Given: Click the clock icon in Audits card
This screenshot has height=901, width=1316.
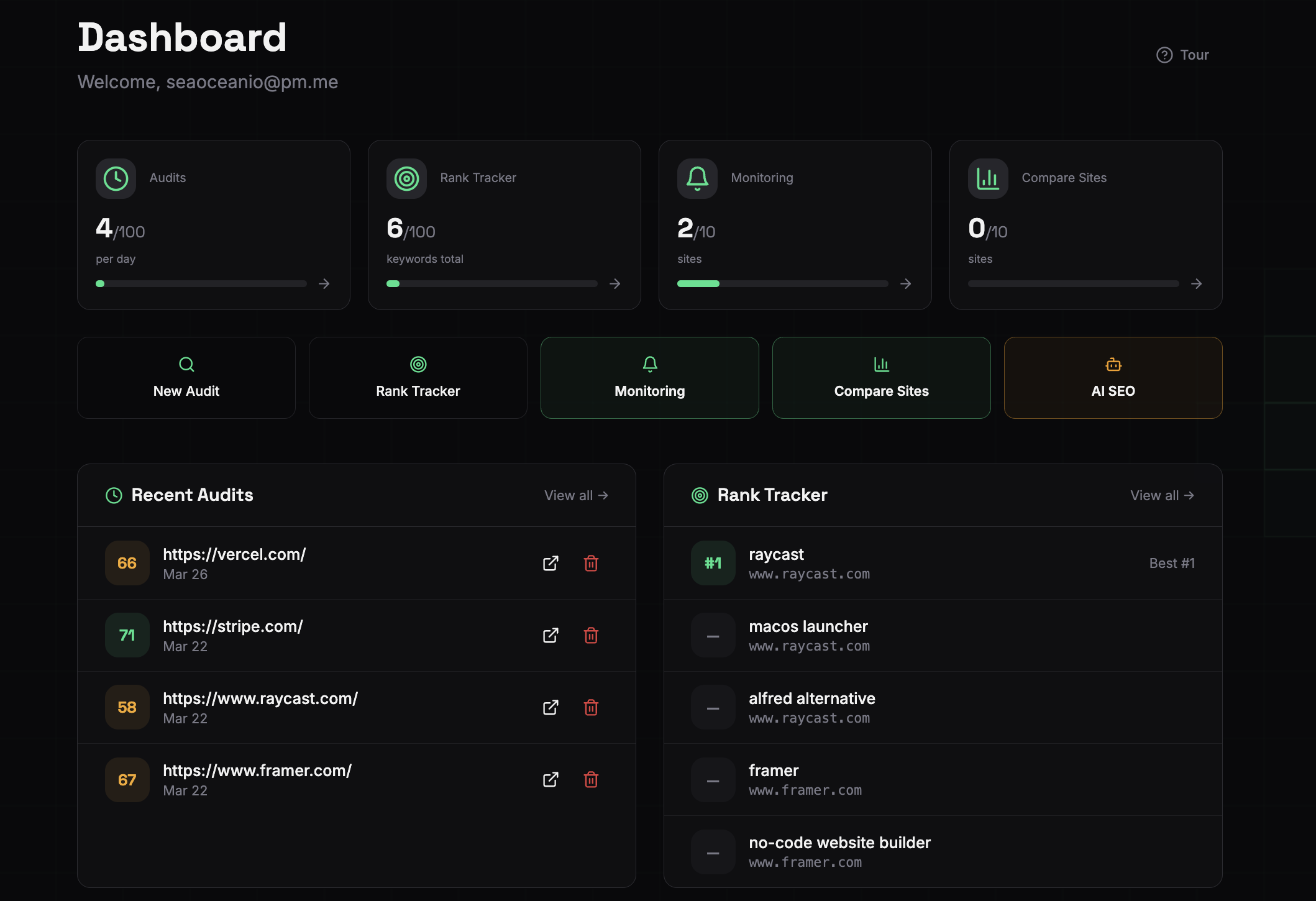Looking at the screenshot, I should [116, 178].
